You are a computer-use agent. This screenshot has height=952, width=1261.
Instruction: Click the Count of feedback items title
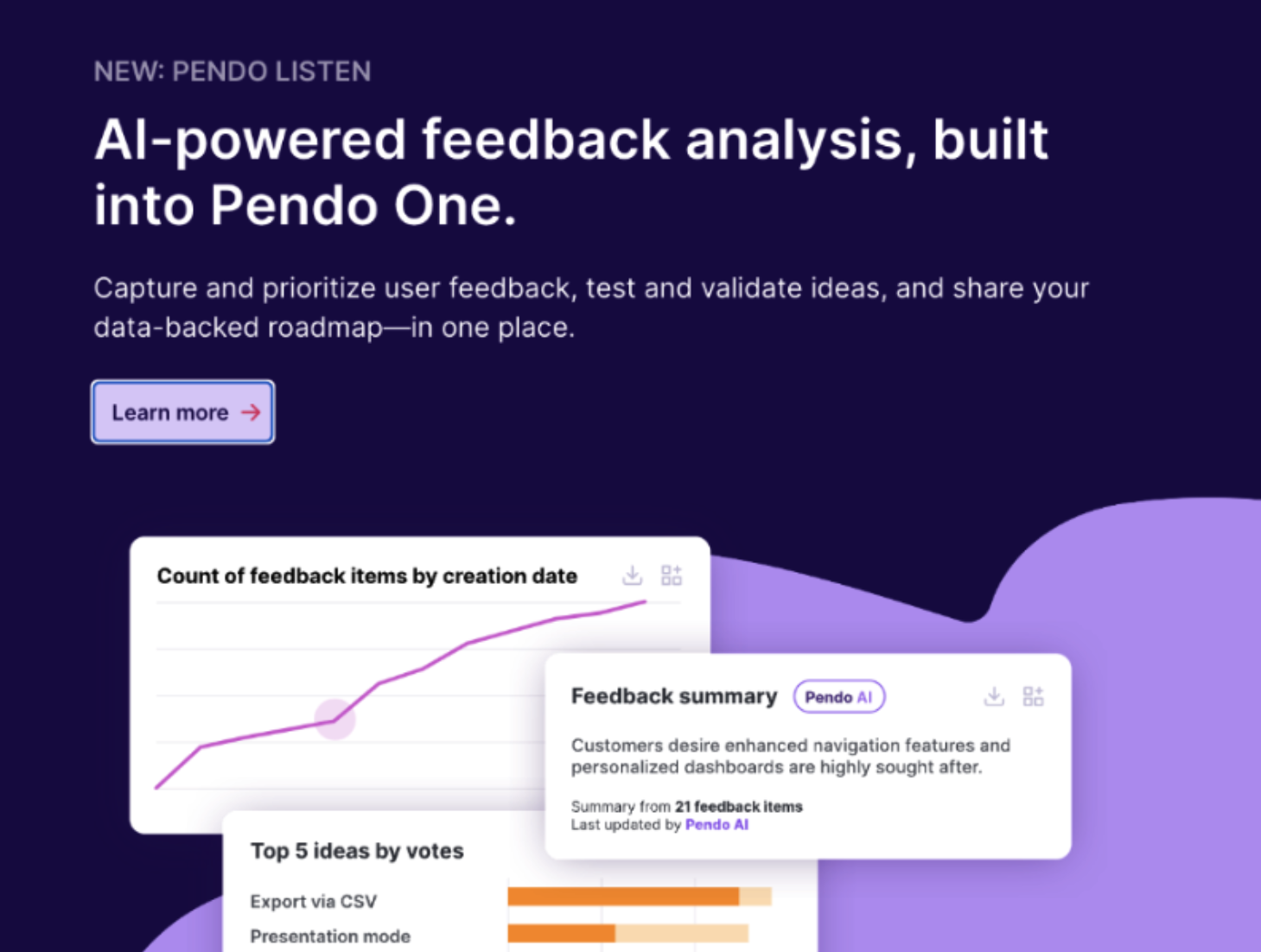[x=367, y=576]
